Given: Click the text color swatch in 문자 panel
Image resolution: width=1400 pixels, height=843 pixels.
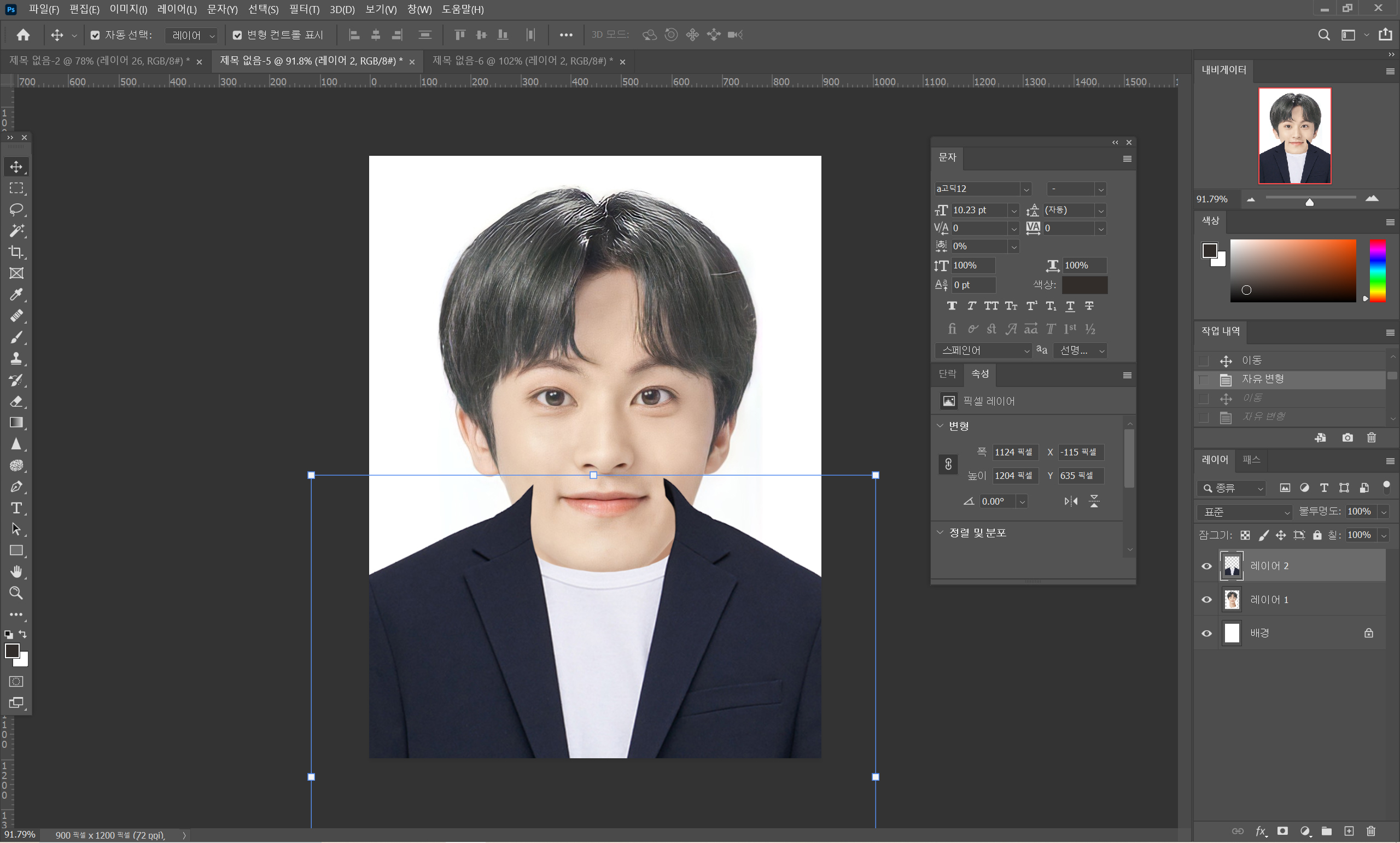Looking at the screenshot, I should tap(1084, 285).
